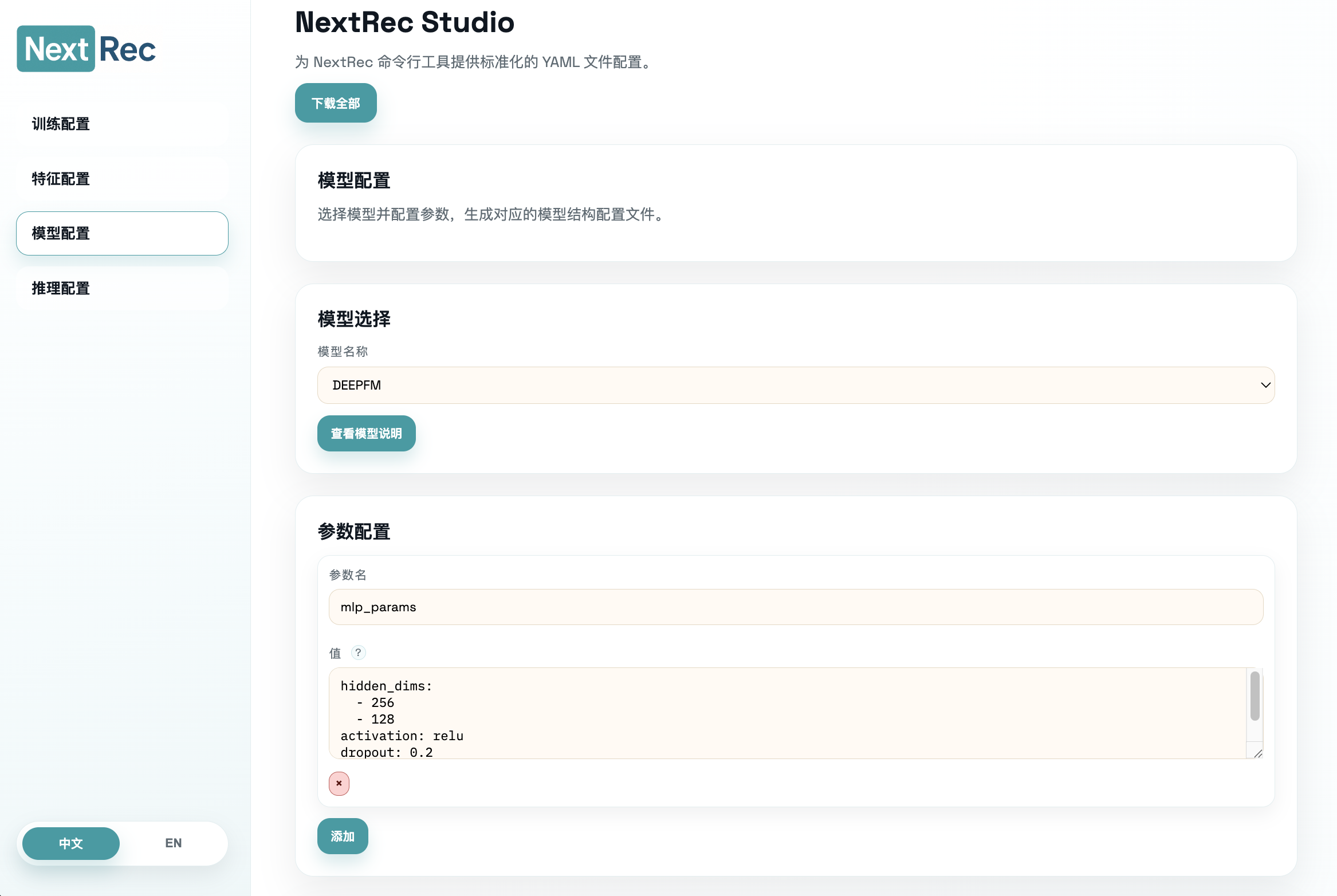The width and height of the screenshot is (1337, 896).
Task: Switch the language to EN
Action: [x=173, y=843]
